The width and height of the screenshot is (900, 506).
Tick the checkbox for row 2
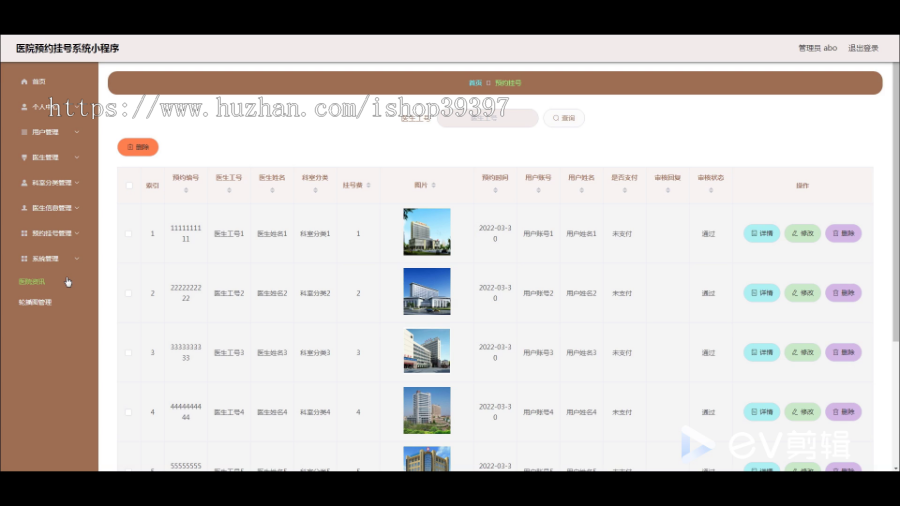click(x=129, y=293)
